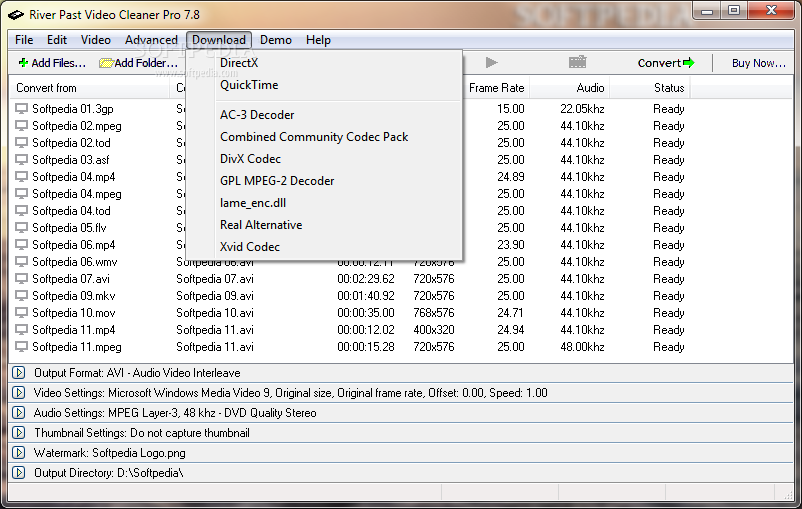Click monitor icon beside Softpedia 07.avi
802x509 pixels.
click(x=21, y=279)
